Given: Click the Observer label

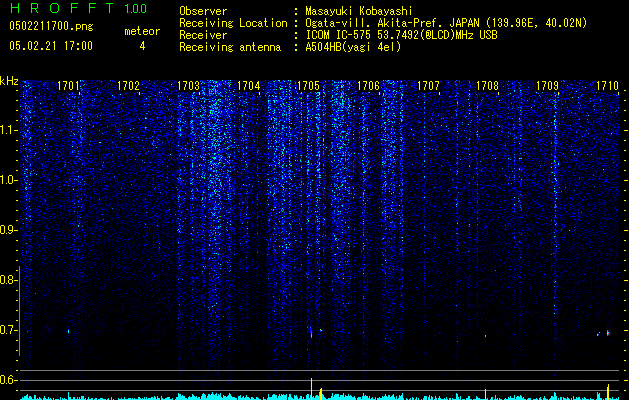Looking at the screenshot, I should 203,11.
